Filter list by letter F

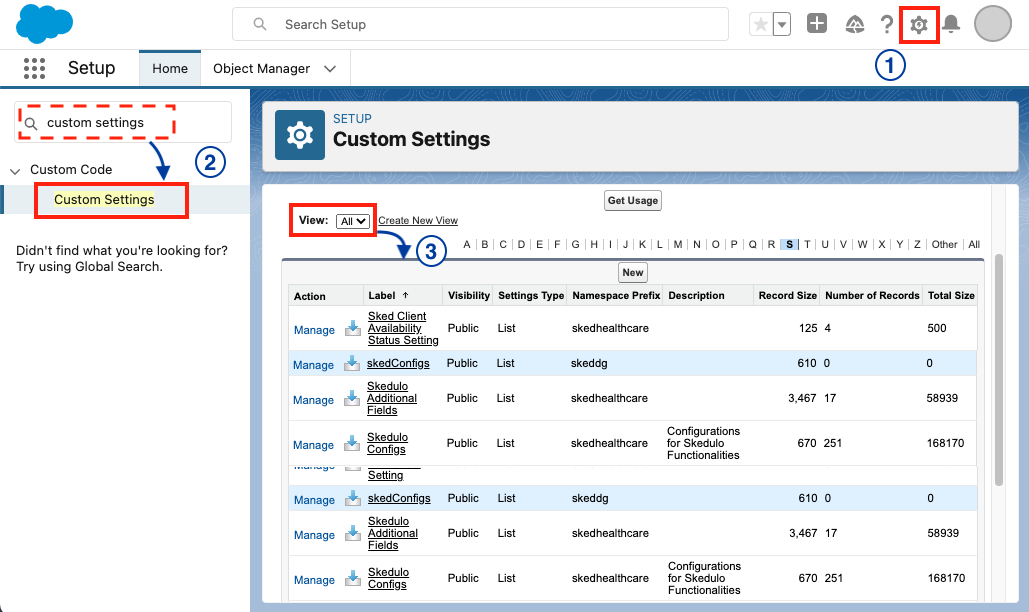pyautogui.click(x=557, y=245)
